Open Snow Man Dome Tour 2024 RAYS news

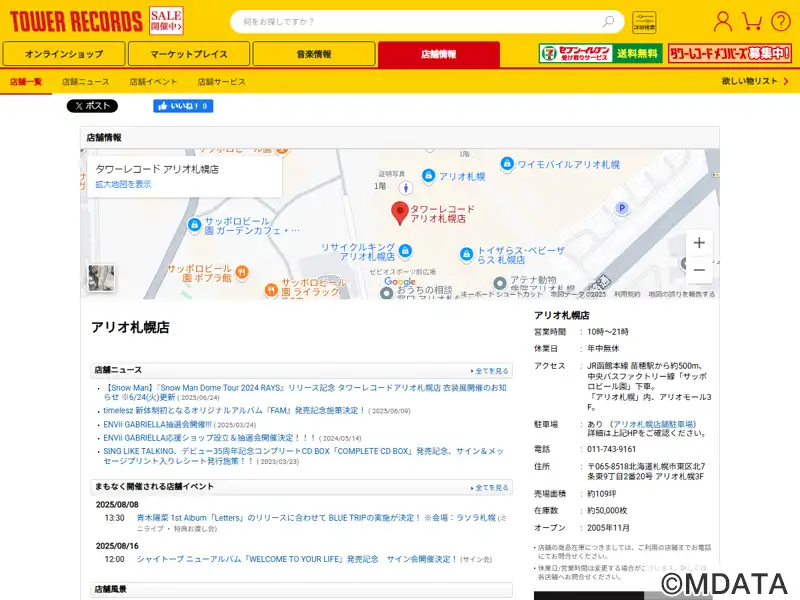(x=305, y=392)
